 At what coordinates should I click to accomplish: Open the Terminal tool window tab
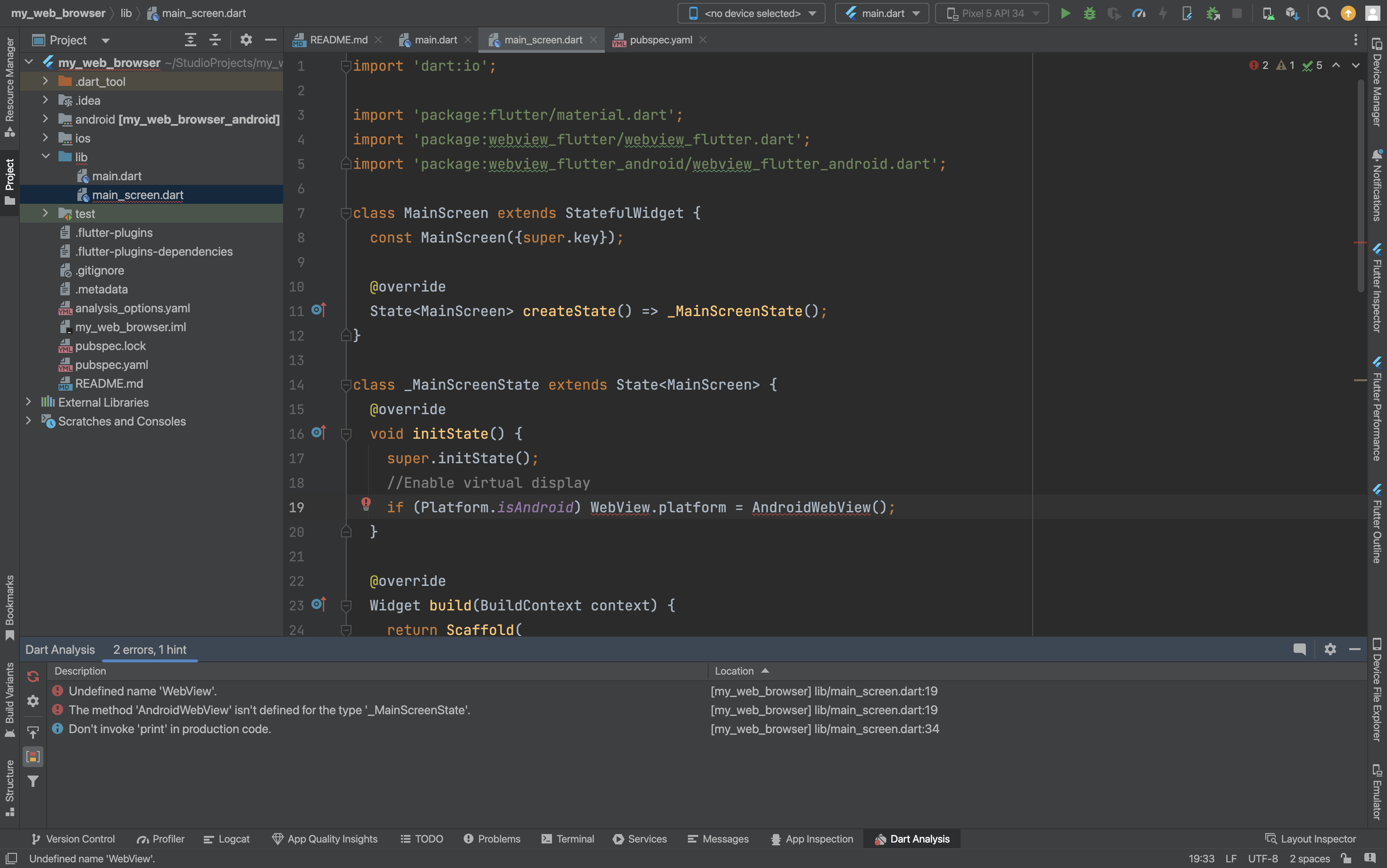[x=568, y=839]
